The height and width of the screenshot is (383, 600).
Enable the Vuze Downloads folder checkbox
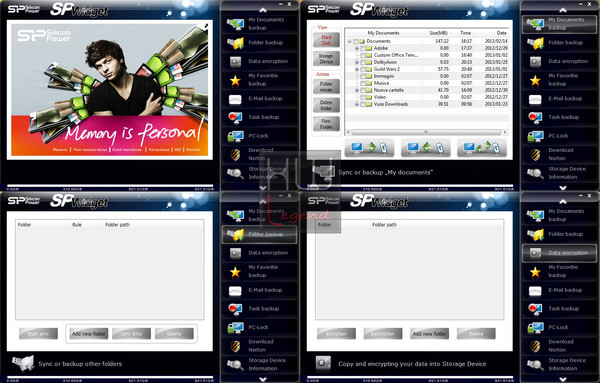tap(363, 104)
